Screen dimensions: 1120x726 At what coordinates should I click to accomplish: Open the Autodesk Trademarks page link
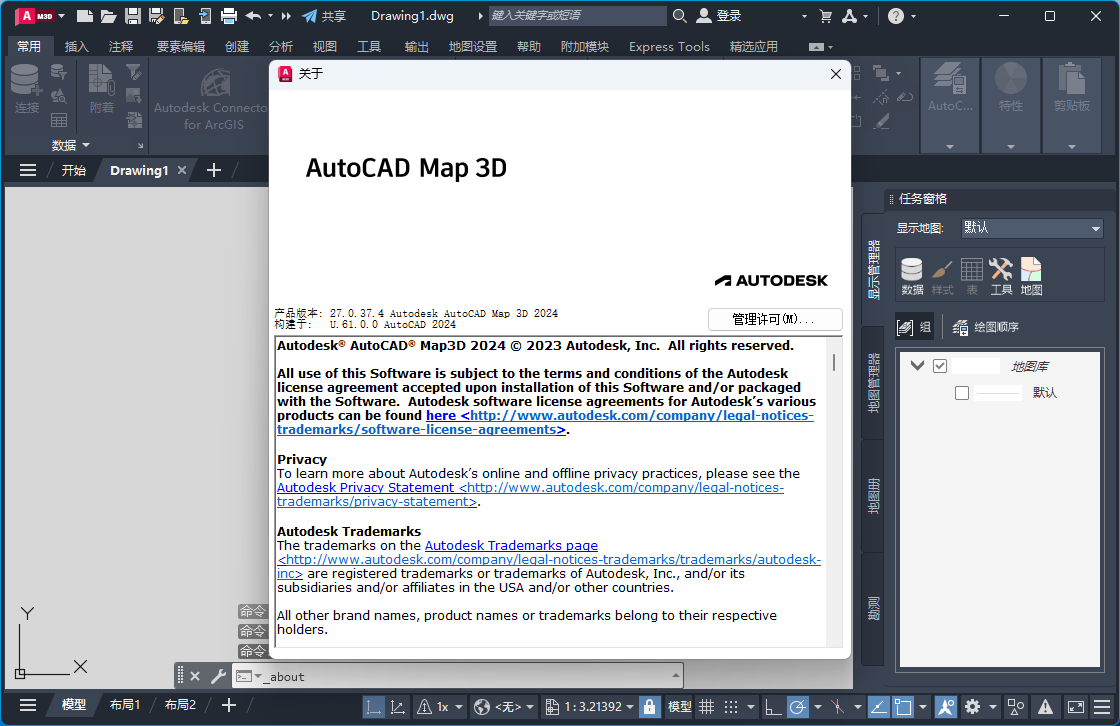511,546
